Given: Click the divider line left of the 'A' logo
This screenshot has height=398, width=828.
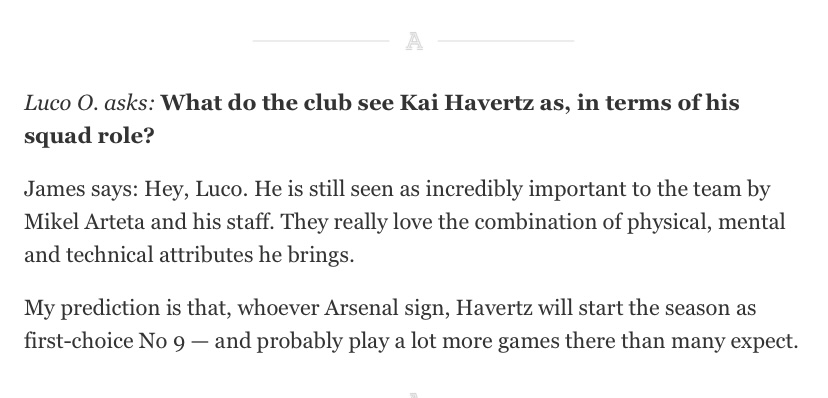Looking at the screenshot, I should pyautogui.click(x=321, y=41).
